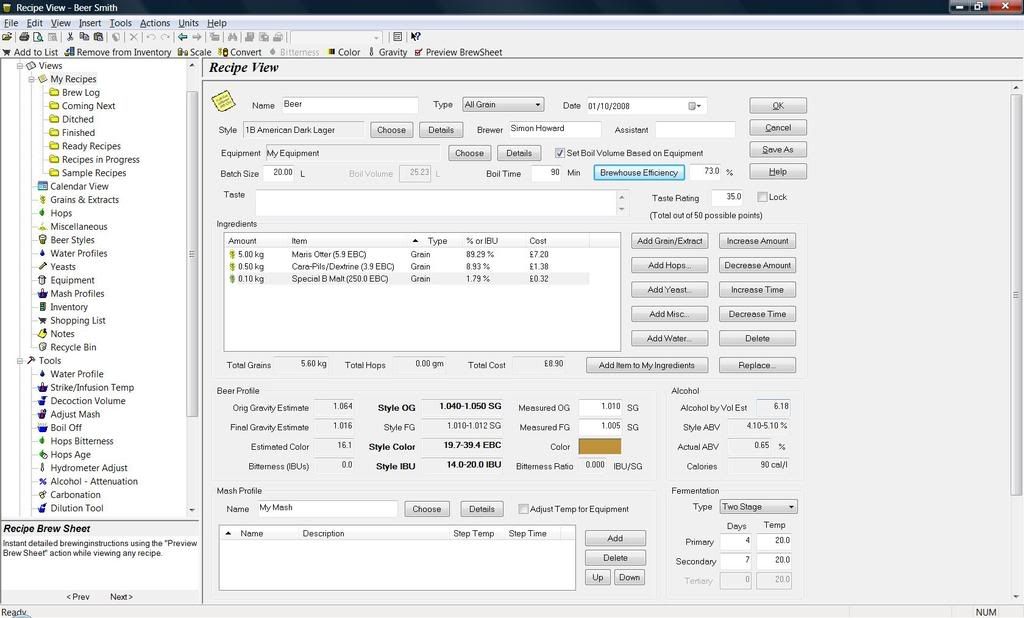Click the Copy toolbar icon

click(x=84, y=37)
